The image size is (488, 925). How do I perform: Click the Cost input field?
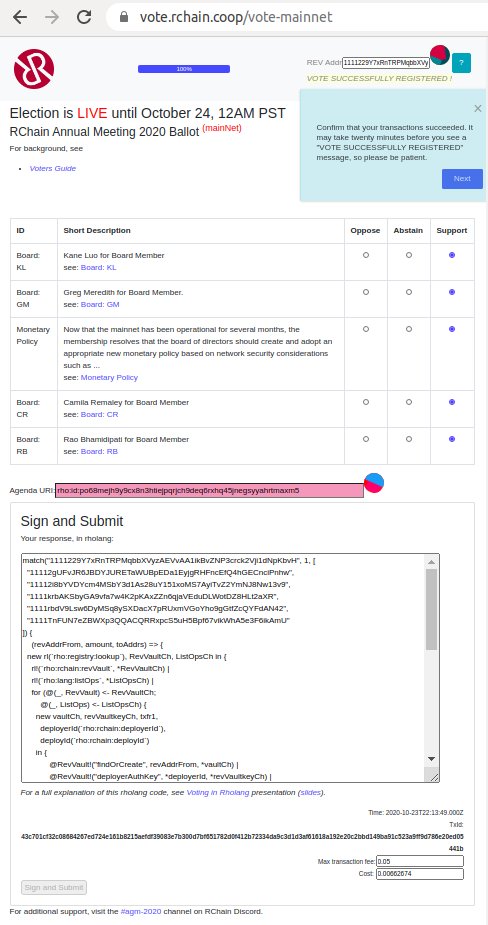(x=420, y=874)
